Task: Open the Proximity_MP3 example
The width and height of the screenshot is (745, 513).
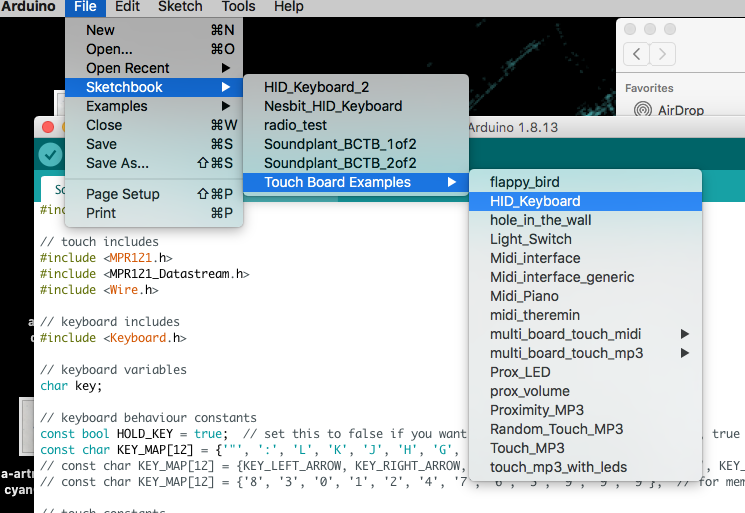Action: (585, 410)
